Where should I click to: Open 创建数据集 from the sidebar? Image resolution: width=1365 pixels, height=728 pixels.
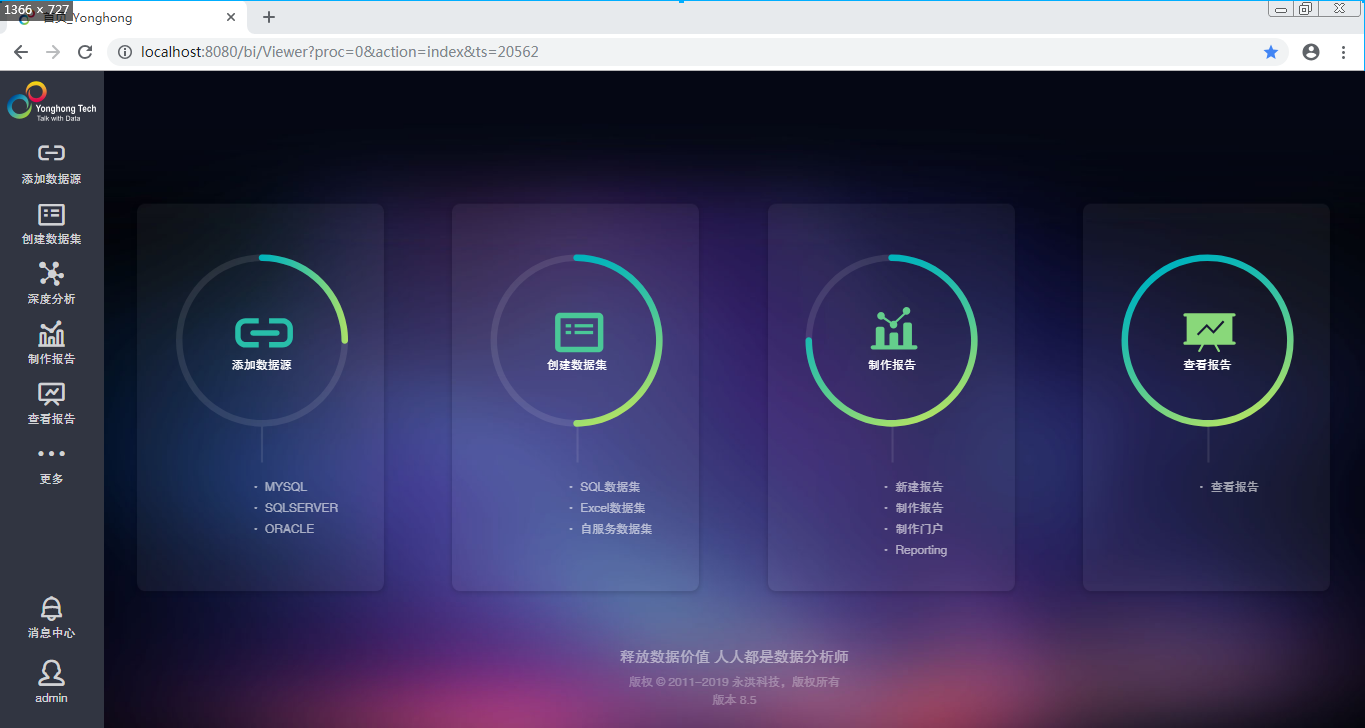click(x=50, y=215)
